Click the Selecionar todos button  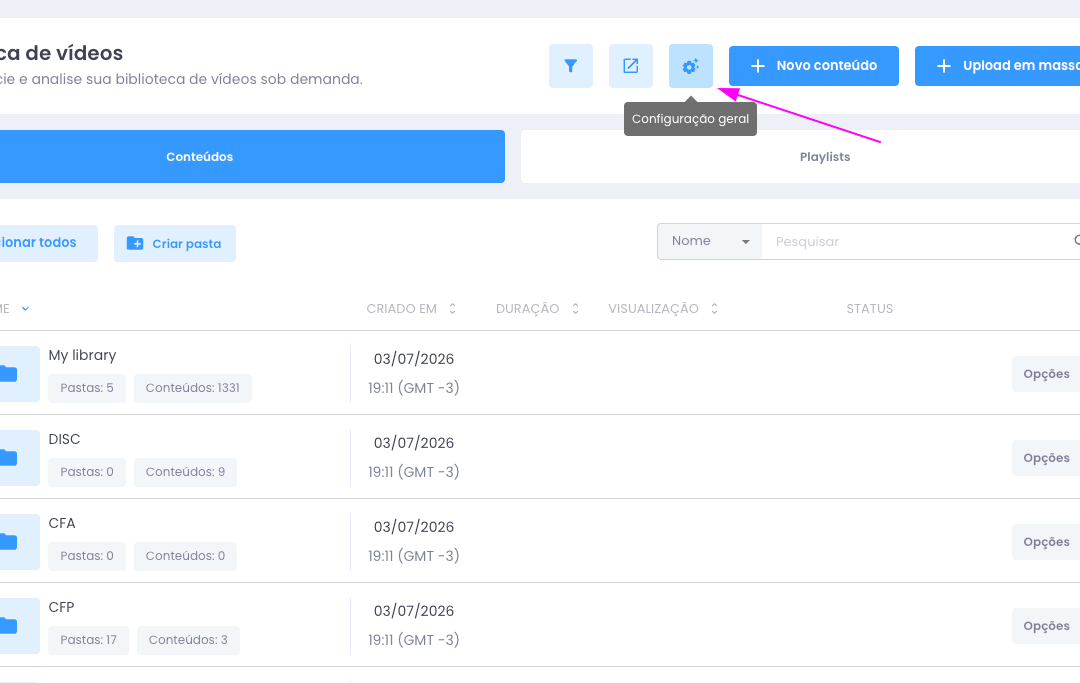point(49,243)
